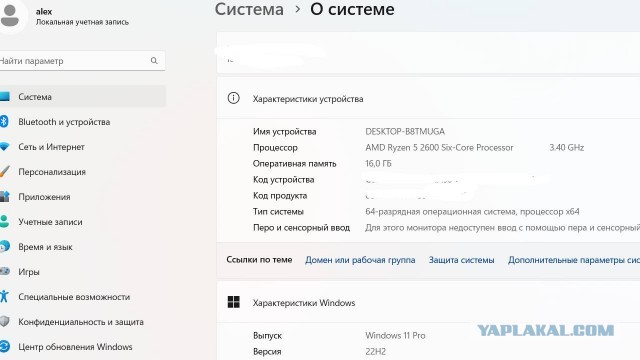The height and width of the screenshot is (360, 640).
Task: Click the О системе page title
Action: pos(352,9)
